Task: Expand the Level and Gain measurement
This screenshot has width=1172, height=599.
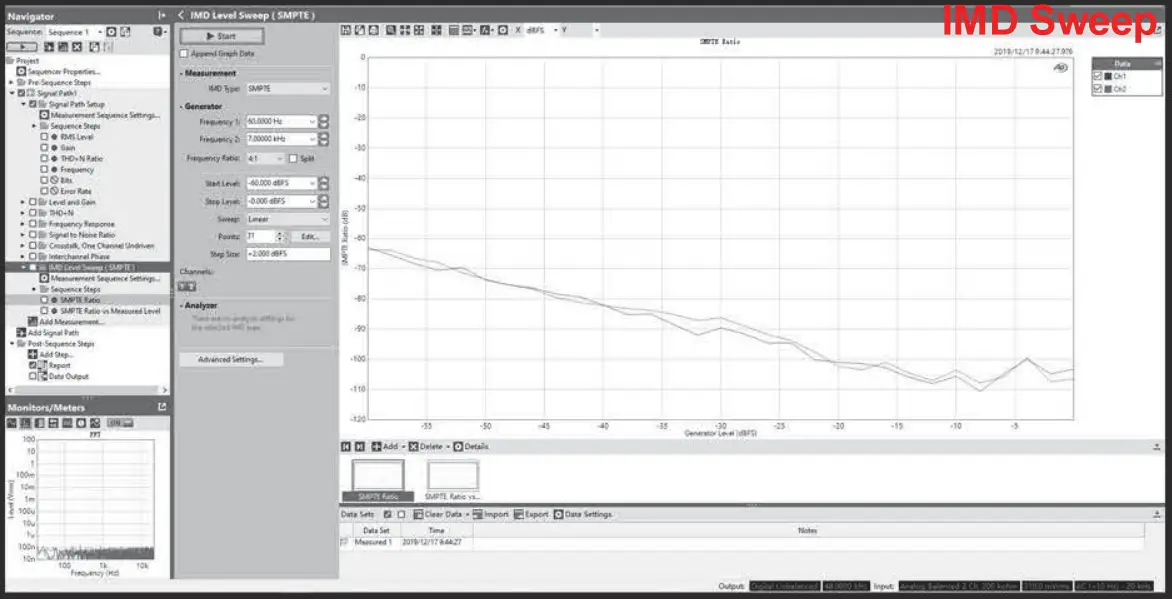Action: pyautogui.click(x=22, y=202)
